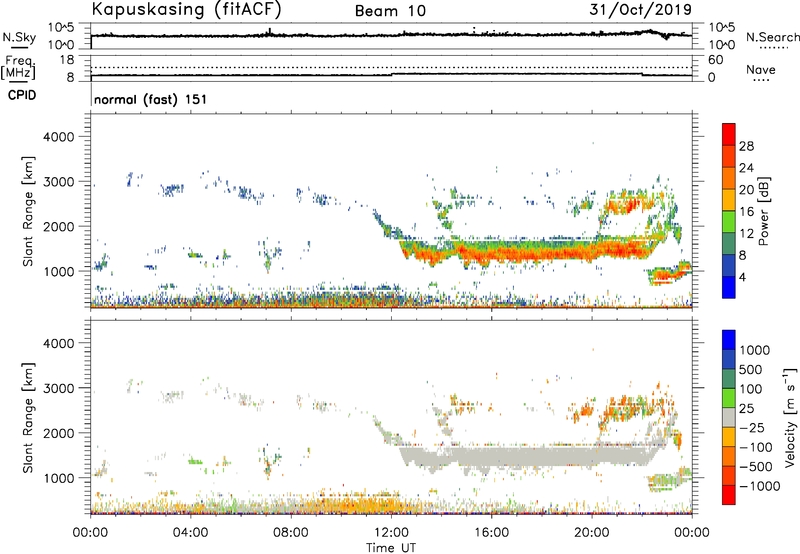Viewport: 800px width, 554px height.
Task: Click the -100 value on velocity scale
Action: click(x=756, y=447)
